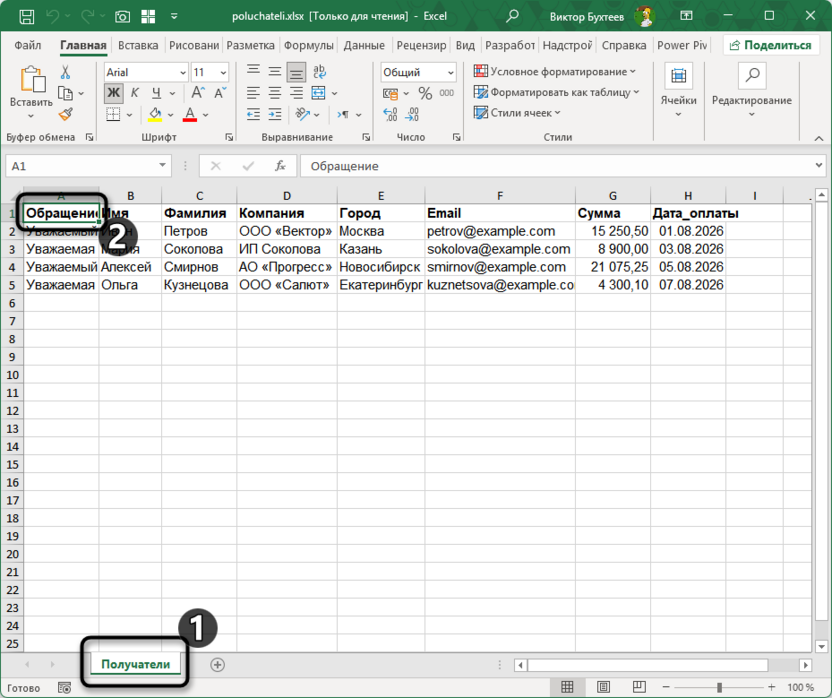Switch to the Данные ribbon tab

pyautogui.click(x=364, y=46)
